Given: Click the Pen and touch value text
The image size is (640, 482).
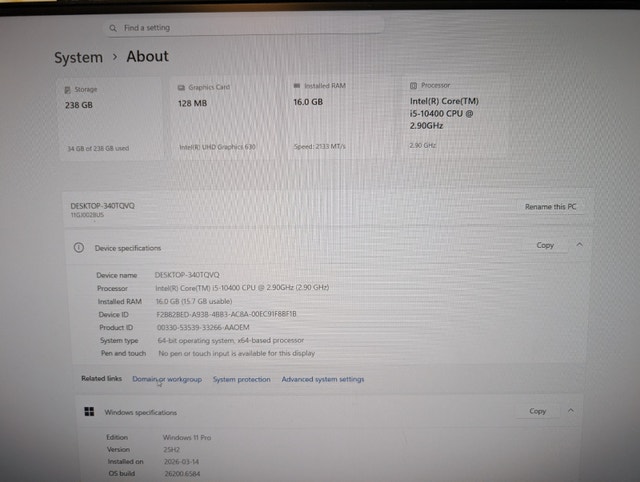Looking at the screenshot, I should [x=236, y=353].
